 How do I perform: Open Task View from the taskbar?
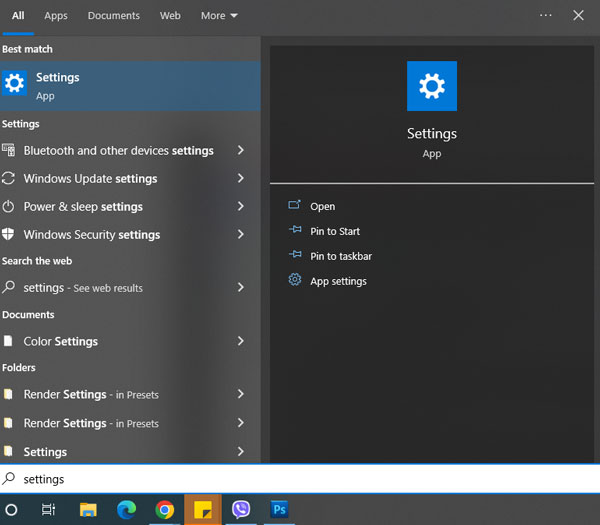[x=48, y=510]
